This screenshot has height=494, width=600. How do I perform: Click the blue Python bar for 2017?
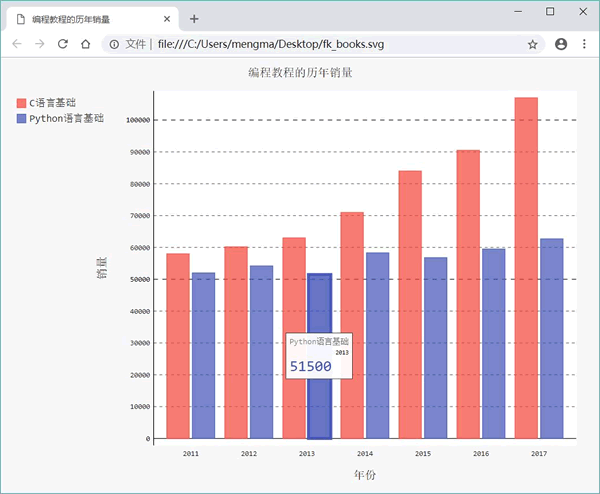pyautogui.click(x=552, y=339)
